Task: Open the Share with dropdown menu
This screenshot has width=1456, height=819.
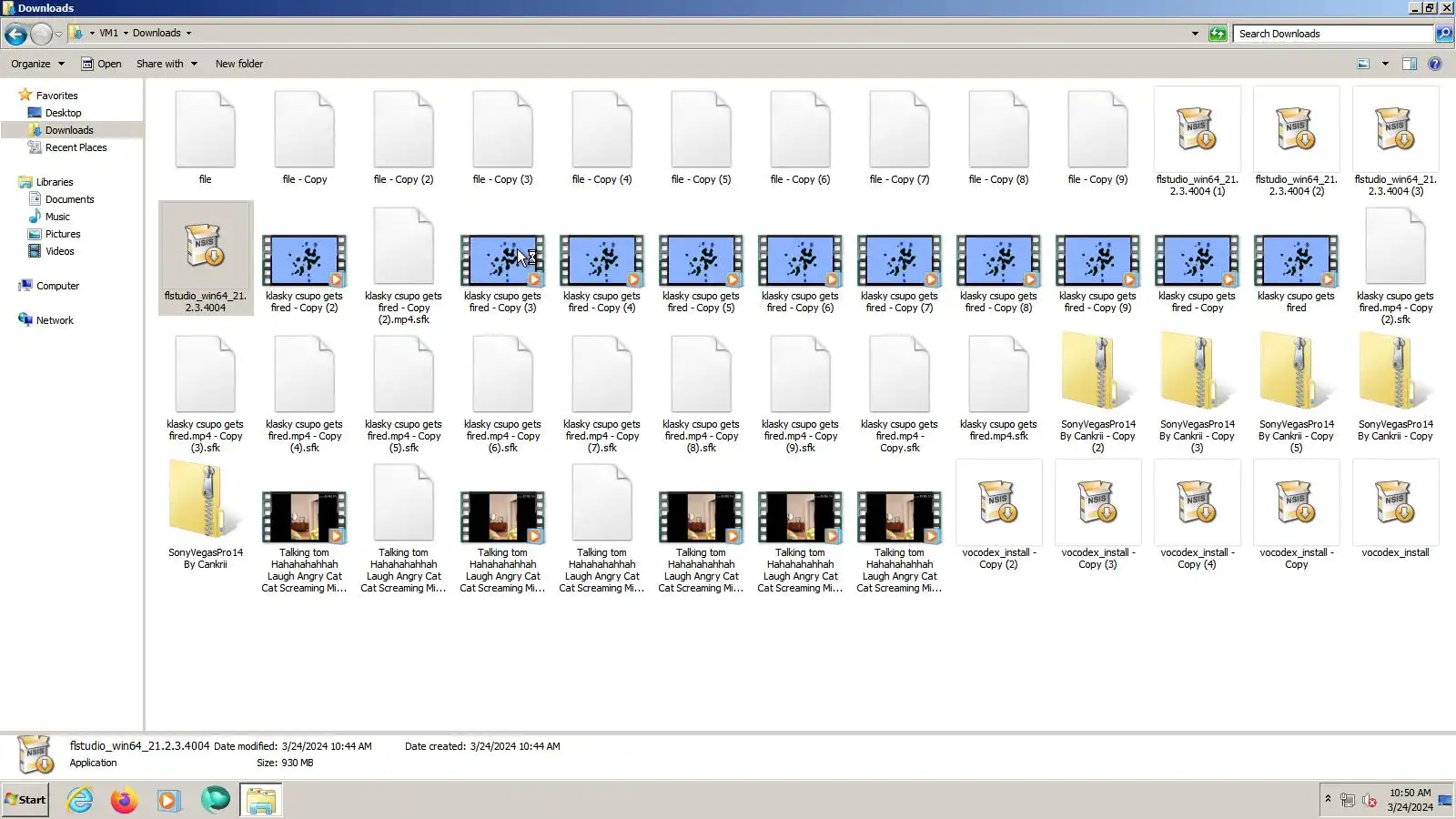Action: pyautogui.click(x=167, y=64)
